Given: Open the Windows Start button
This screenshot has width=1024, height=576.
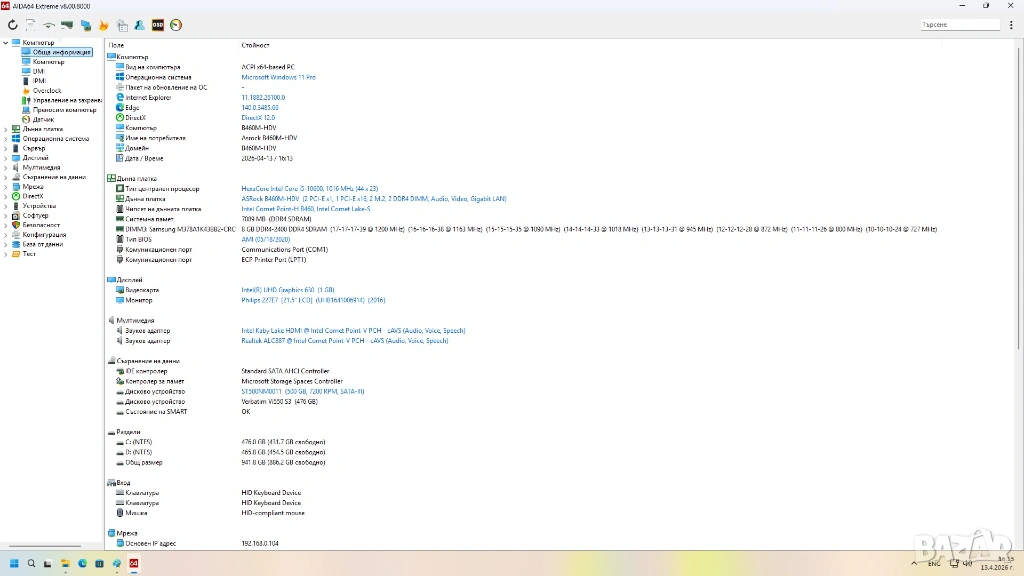Looking at the screenshot, I should [x=14, y=563].
